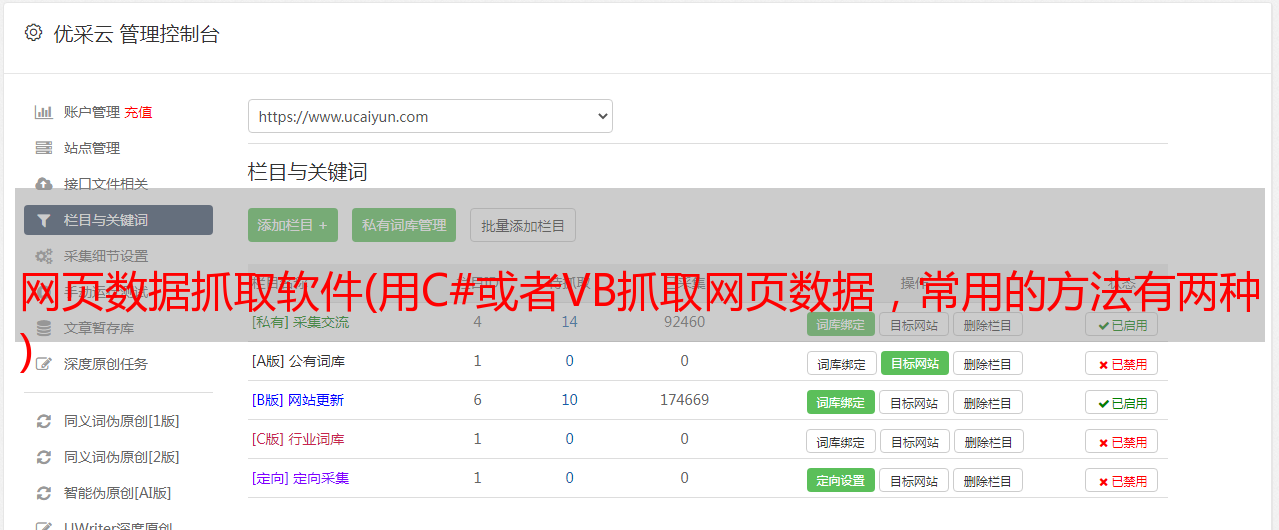Click green 定向设置 button
This screenshot has width=1279, height=530.
click(841, 481)
